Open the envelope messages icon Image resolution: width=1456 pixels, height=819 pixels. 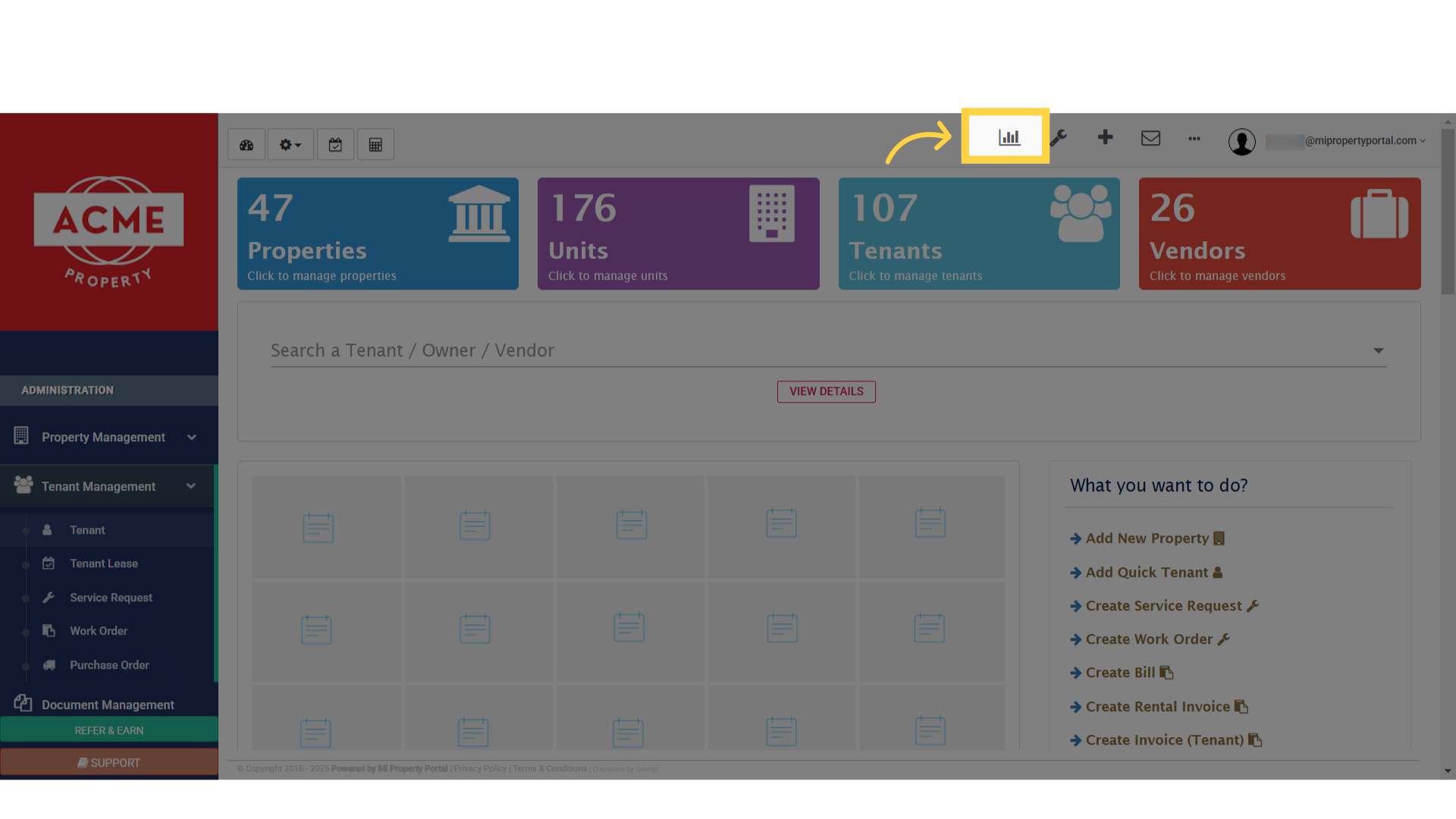1150,138
